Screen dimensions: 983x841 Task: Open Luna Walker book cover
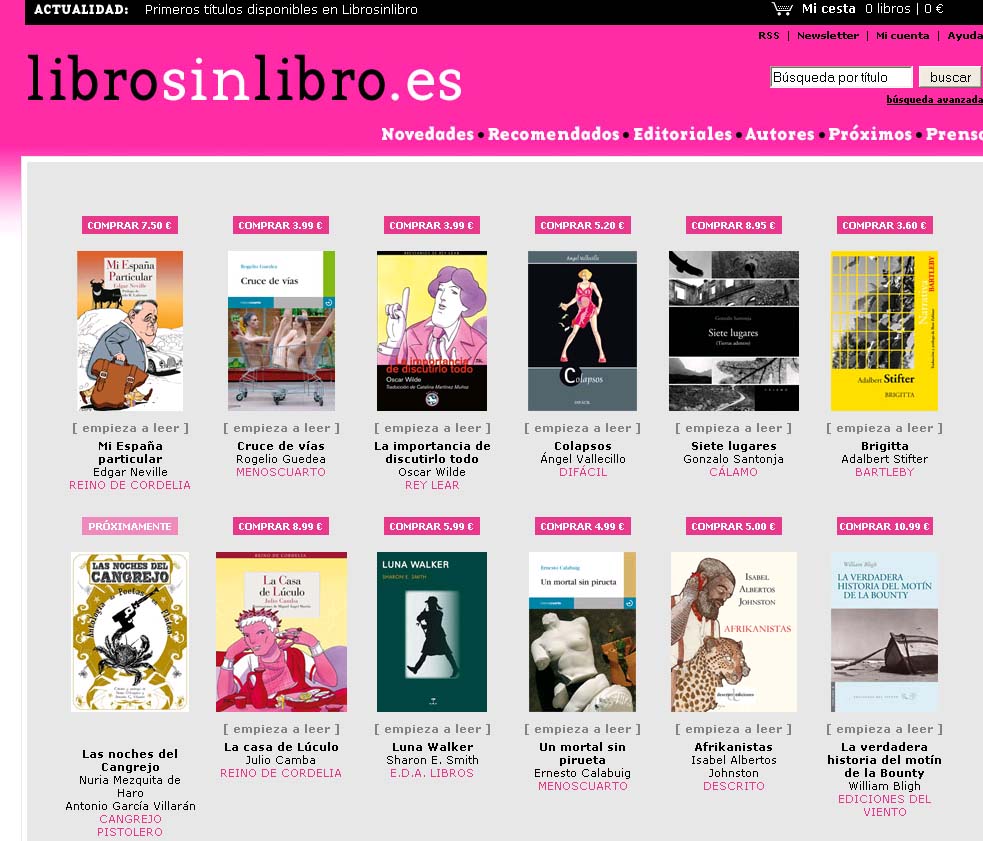[432, 632]
